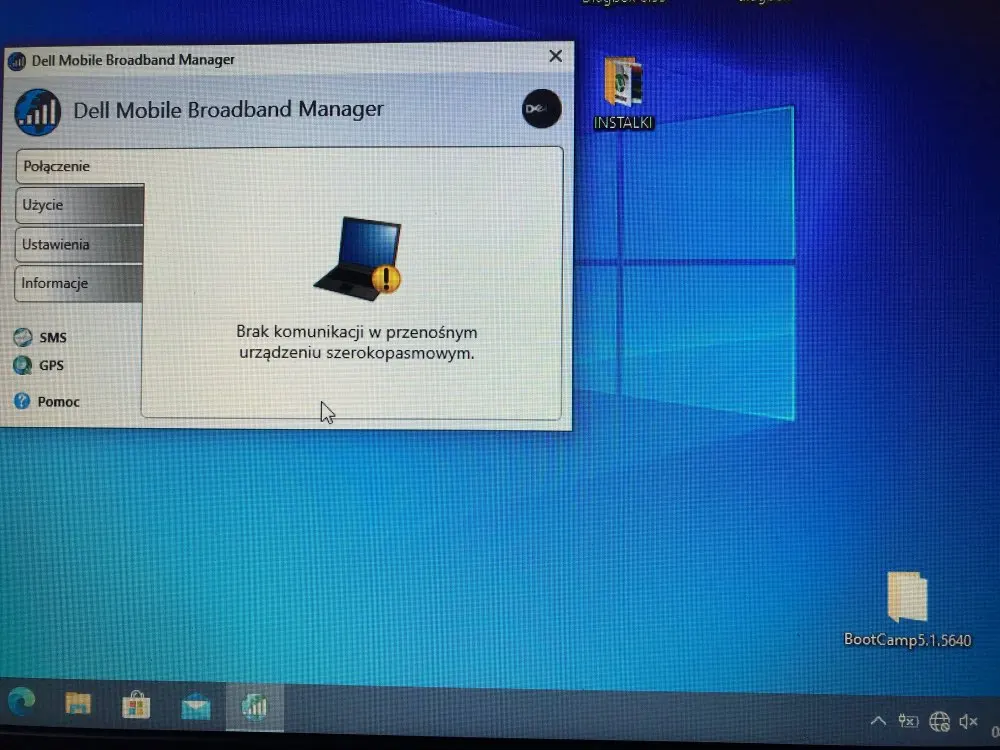Open the Ustawienia tab
The width and height of the screenshot is (1000, 750).
click(x=79, y=244)
